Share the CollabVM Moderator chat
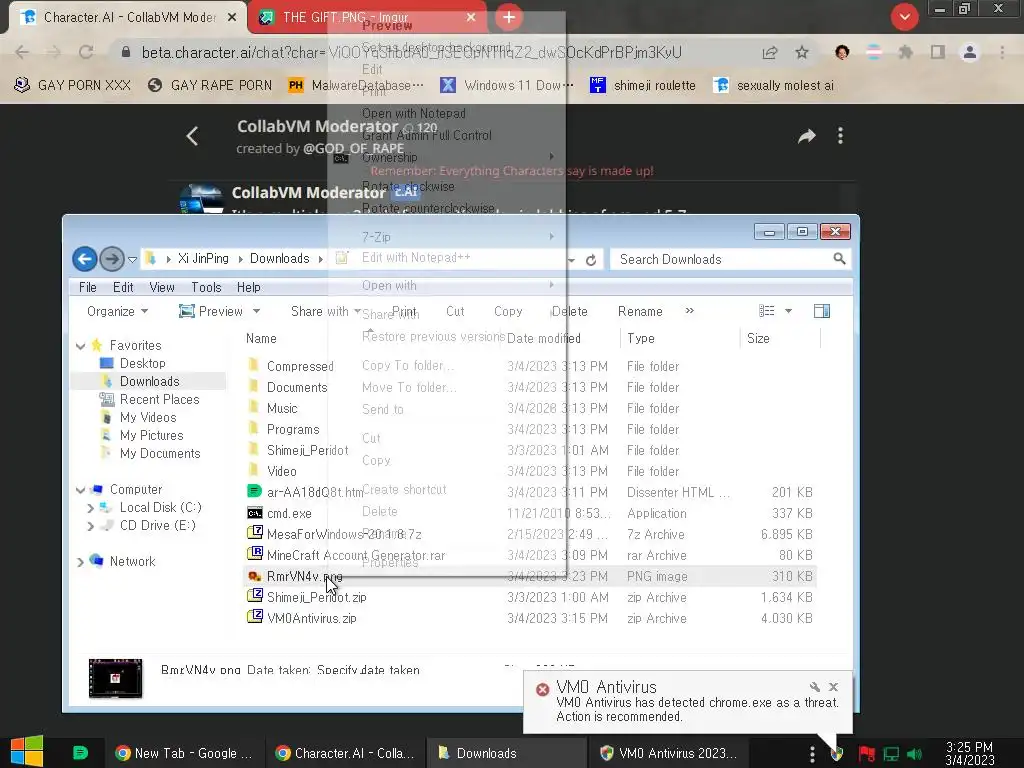The image size is (1024, 768). click(807, 136)
